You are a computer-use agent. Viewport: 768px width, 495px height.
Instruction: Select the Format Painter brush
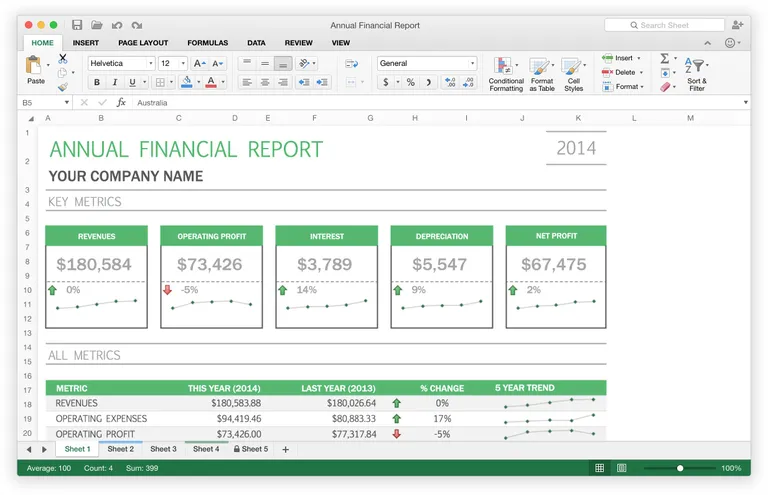(63, 87)
